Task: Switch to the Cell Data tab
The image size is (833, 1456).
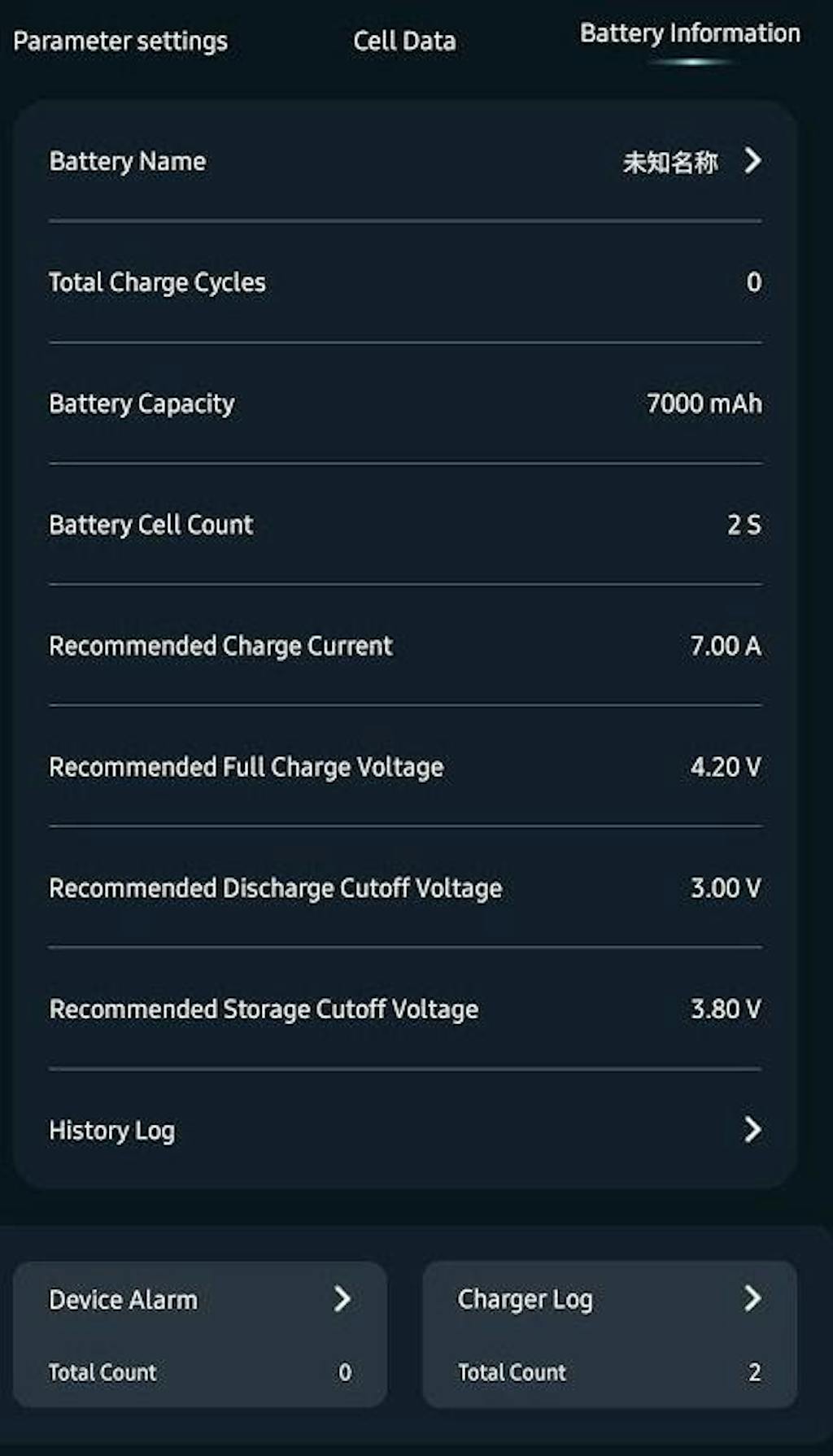Action: click(404, 41)
